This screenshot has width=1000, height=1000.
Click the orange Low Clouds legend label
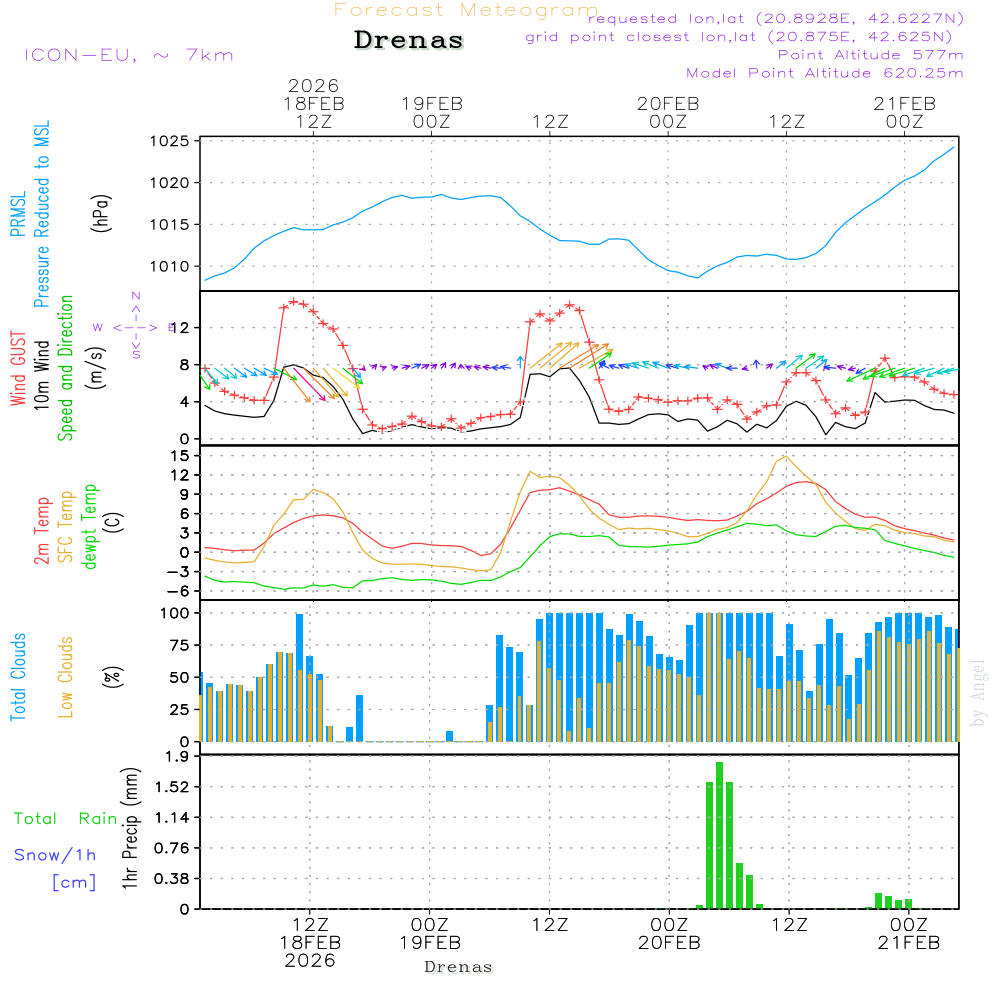coord(67,677)
